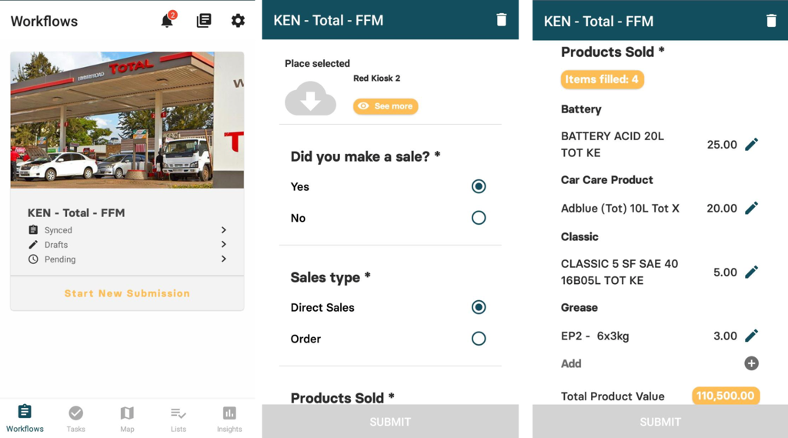788x438 pixels.
Task: Click the Red Kiosk 2 place name
Action: (376, 78)
